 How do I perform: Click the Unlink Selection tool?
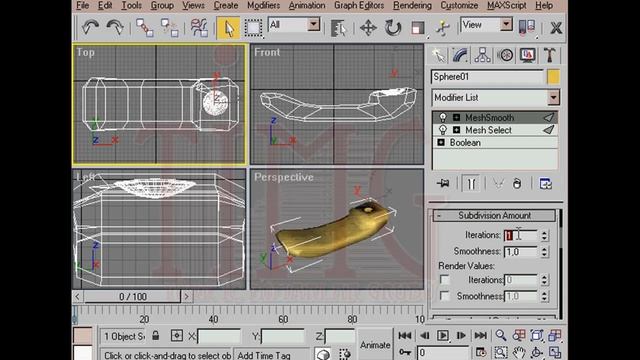[x=169, y=28]
